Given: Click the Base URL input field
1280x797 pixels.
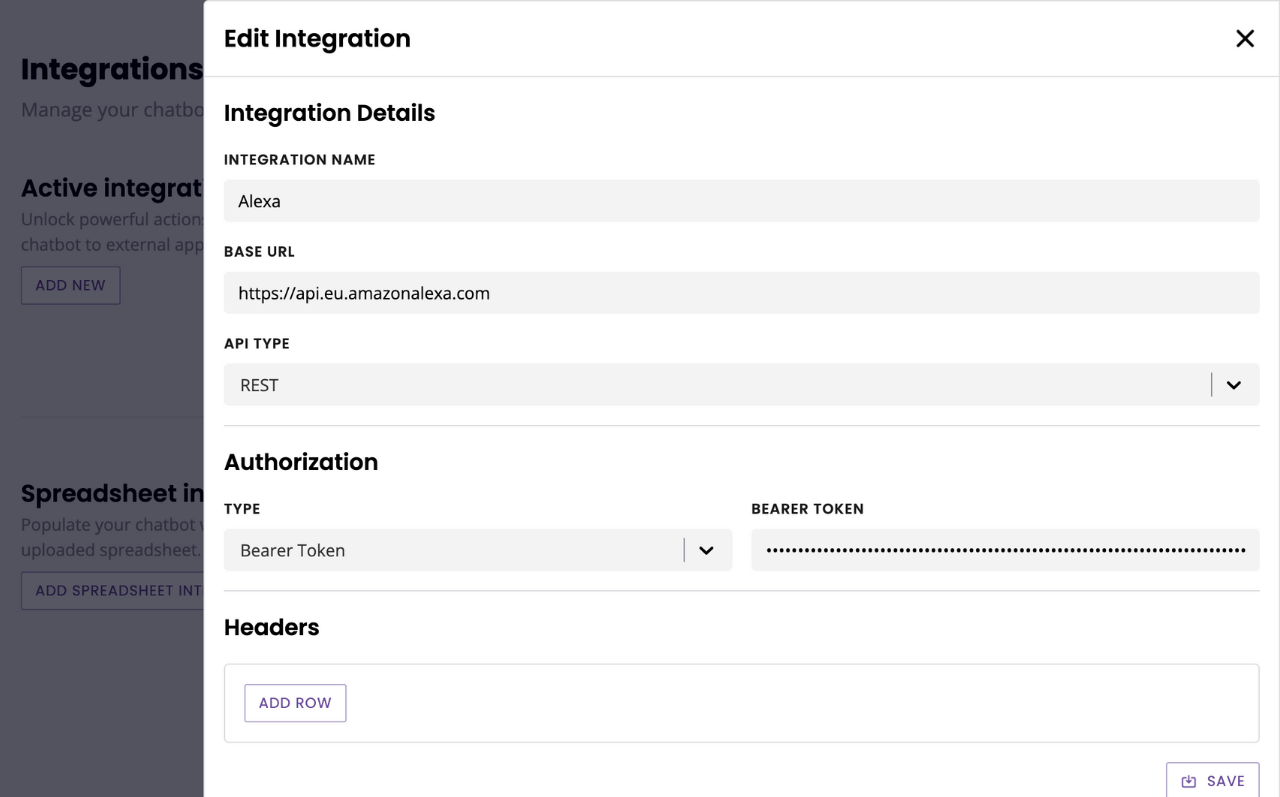Looking at the screenshot, I should pyautogui.click(x=741, y=293).
